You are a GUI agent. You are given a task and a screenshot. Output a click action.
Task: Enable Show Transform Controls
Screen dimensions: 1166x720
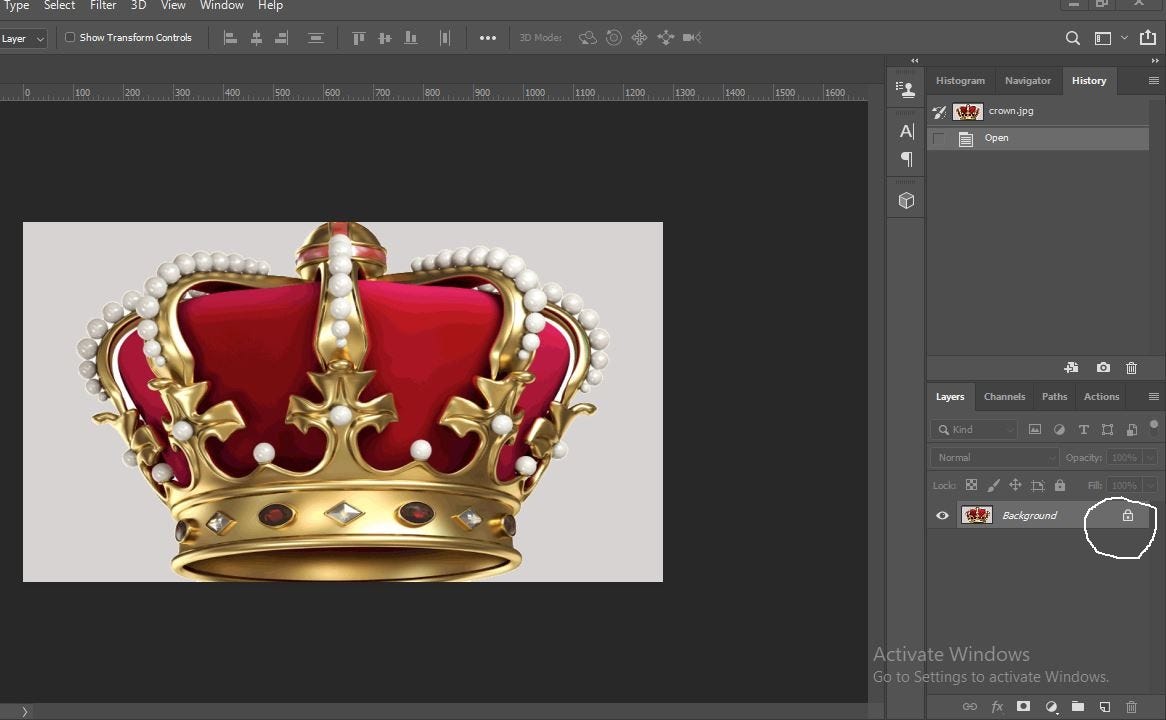click(70, 37)
